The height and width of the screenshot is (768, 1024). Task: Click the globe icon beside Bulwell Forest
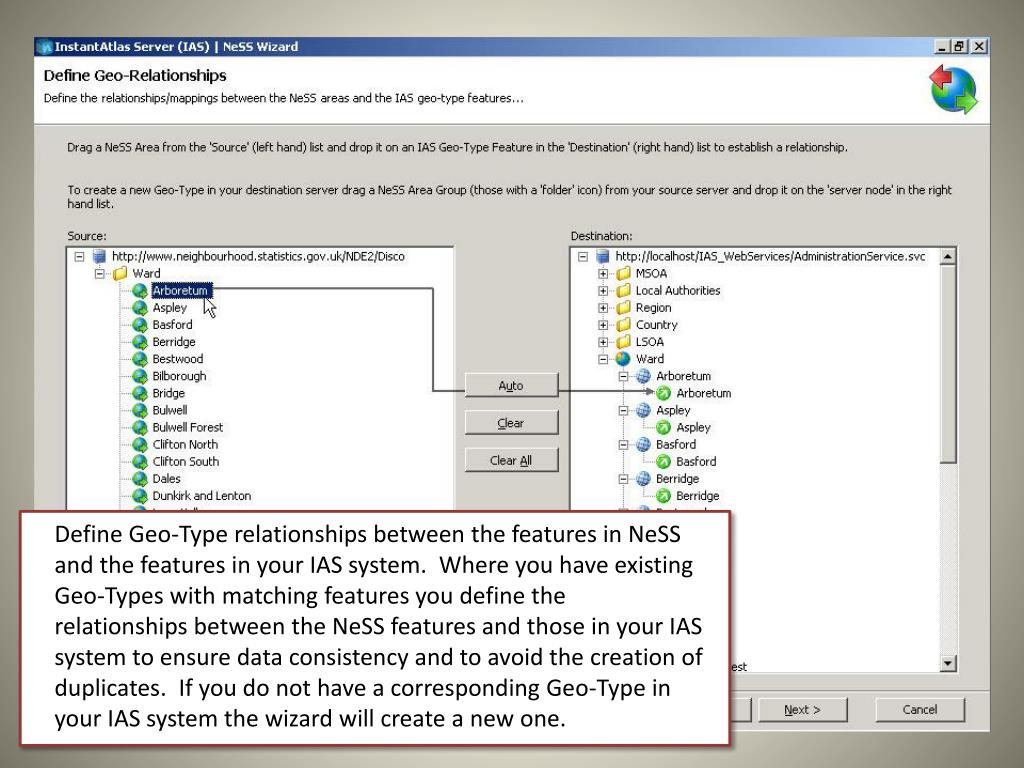tap(140, 427)
